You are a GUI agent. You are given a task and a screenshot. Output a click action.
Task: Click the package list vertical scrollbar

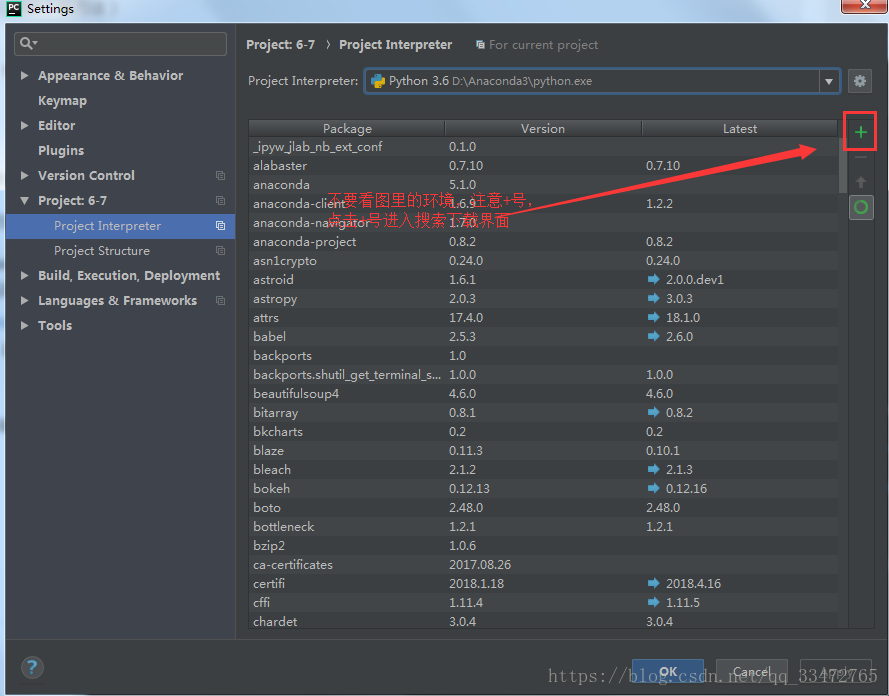843,165
